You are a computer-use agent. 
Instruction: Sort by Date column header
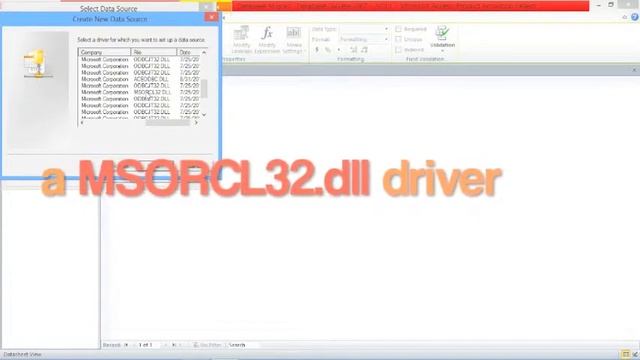(x=189, y=52)
